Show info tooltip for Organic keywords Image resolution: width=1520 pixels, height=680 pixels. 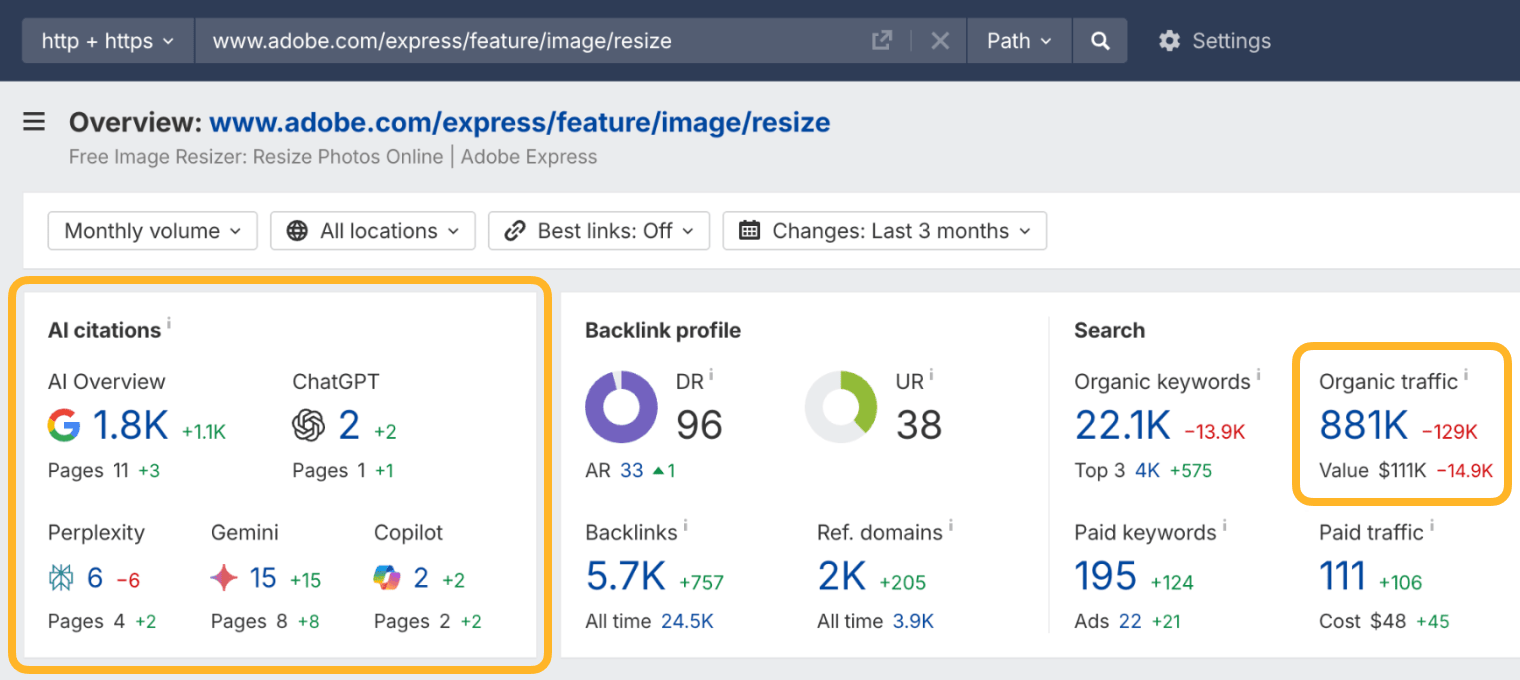click(1259, 375)
